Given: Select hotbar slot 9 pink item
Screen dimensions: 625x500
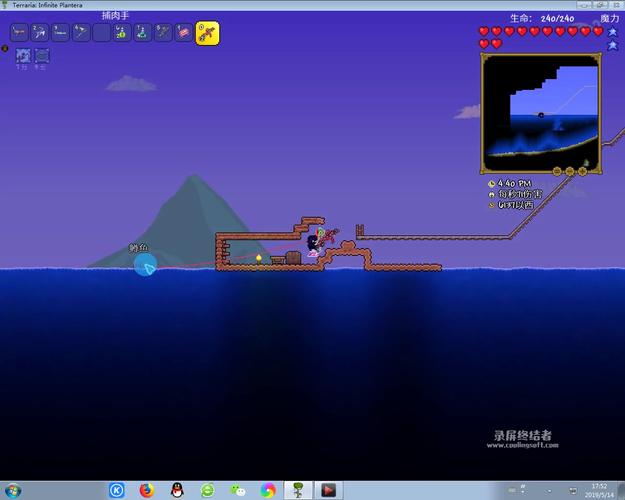Looking at the screenshot, I should [x=184, y=32].
